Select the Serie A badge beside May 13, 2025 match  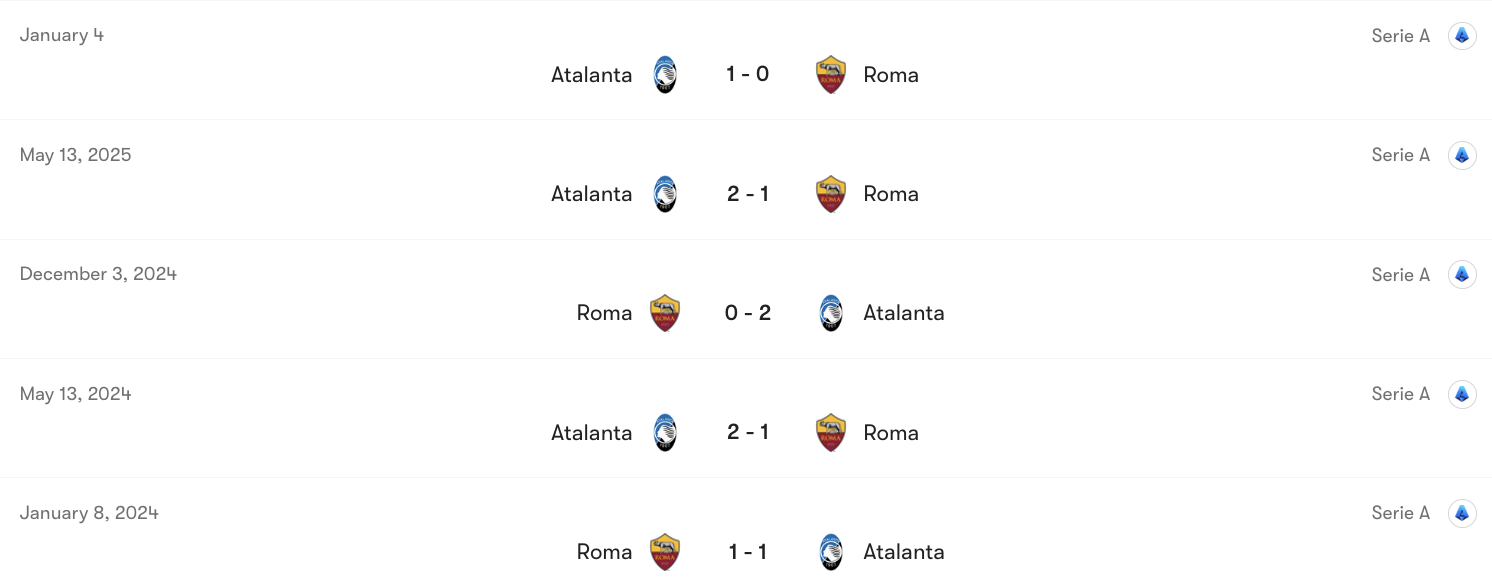pos(1462,155)
